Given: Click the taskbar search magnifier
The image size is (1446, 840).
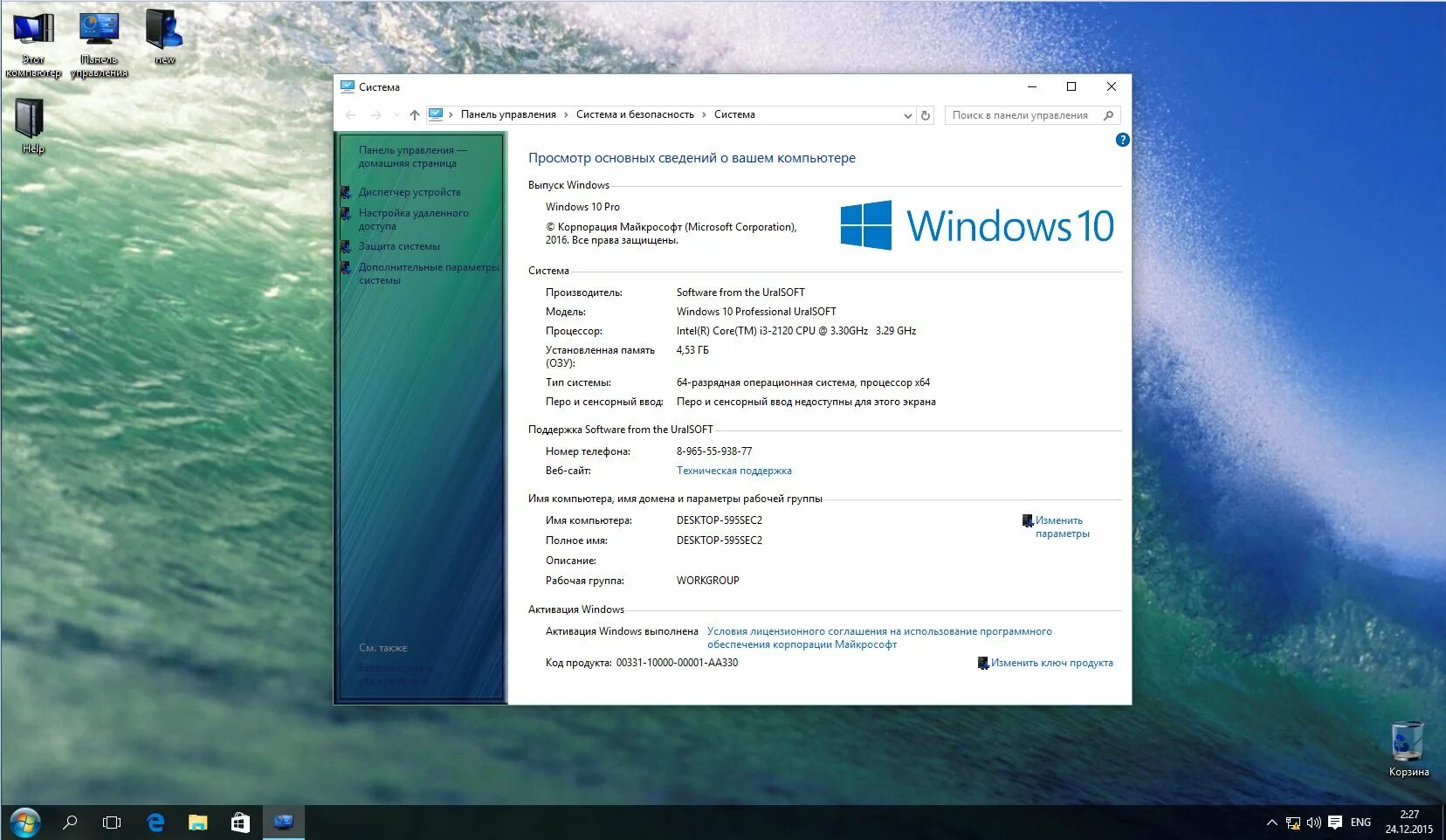Looking at the screenshot, I should tap(70, 823).
